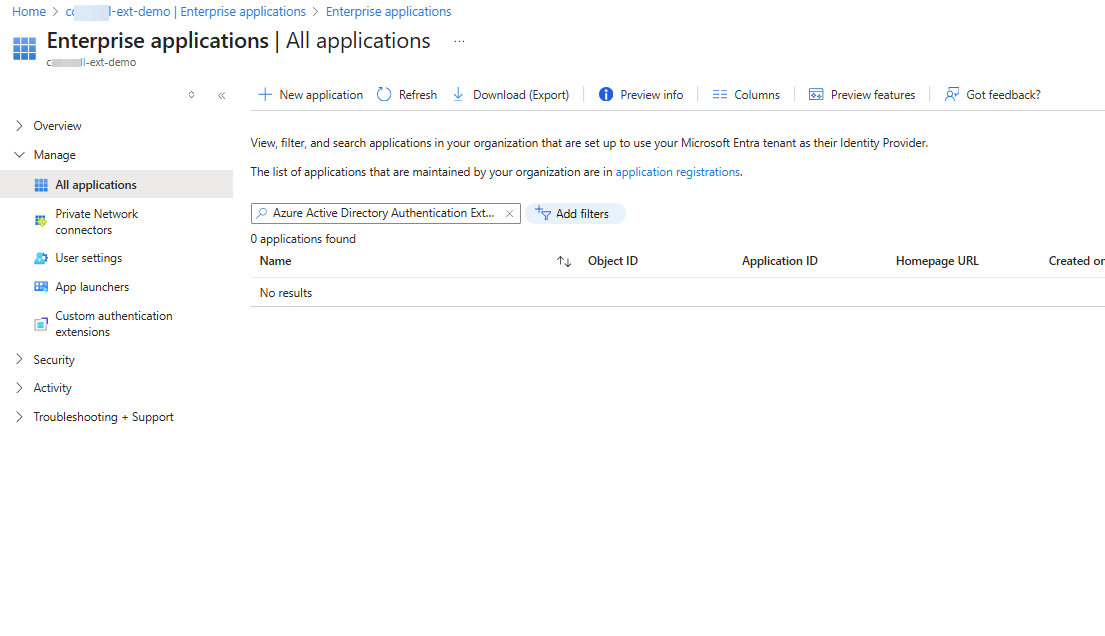Expand Troubleshooting + Support section

point(19,417)
